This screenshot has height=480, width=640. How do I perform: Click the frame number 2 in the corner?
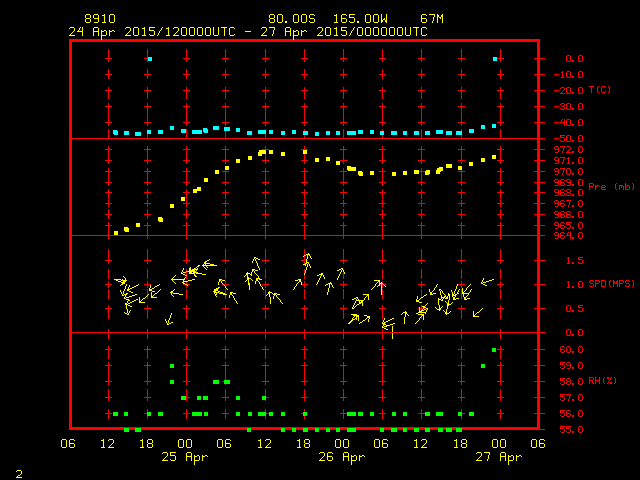coord(19,474)
